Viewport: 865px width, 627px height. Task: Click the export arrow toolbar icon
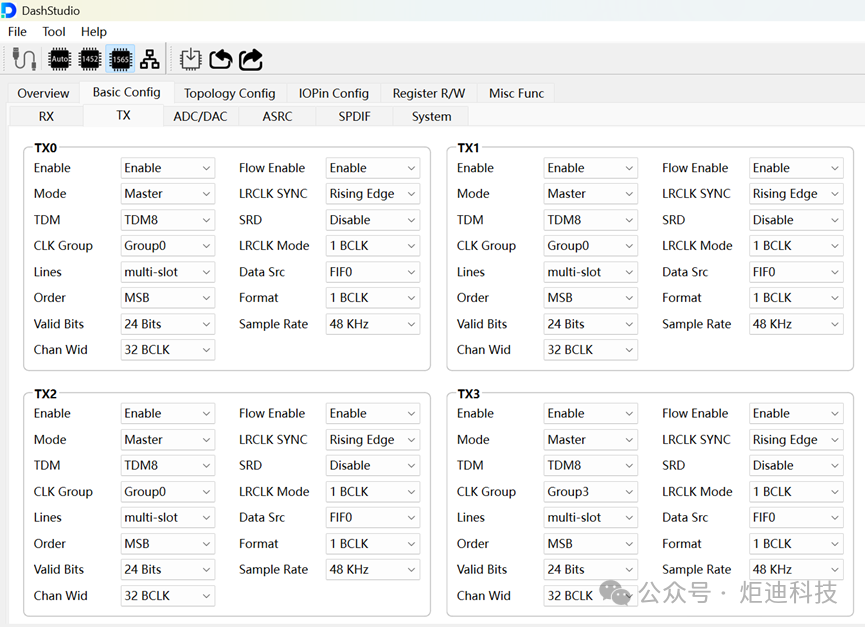click(251, 59)
